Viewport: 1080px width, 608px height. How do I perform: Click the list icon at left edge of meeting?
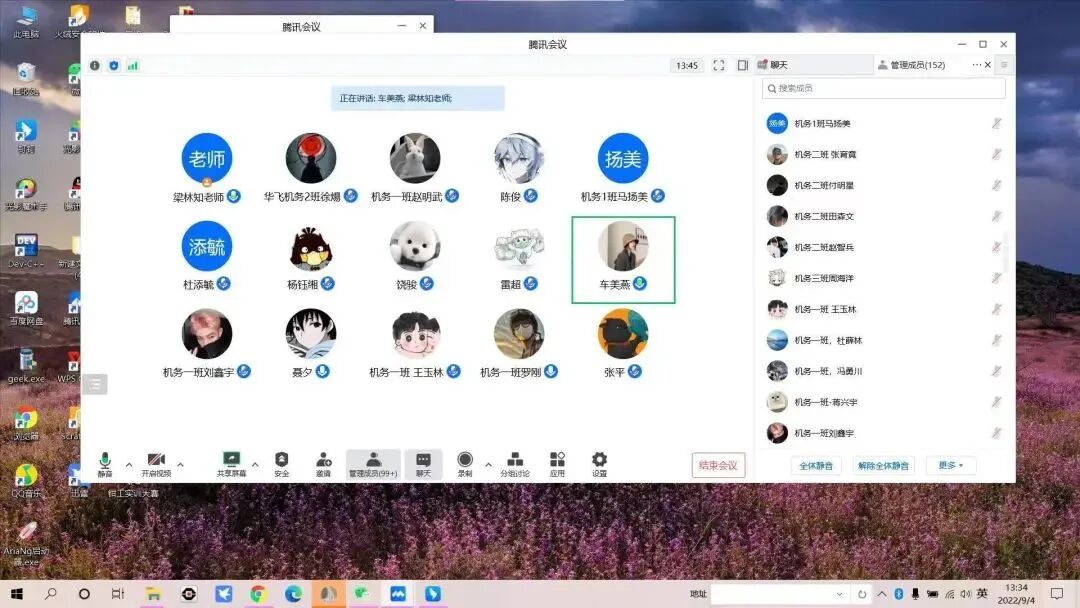(x=95, y=384)
